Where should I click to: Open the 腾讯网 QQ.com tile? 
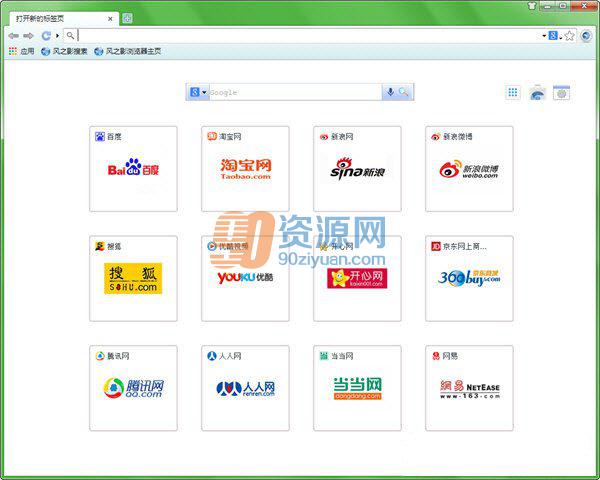(133, 388)
